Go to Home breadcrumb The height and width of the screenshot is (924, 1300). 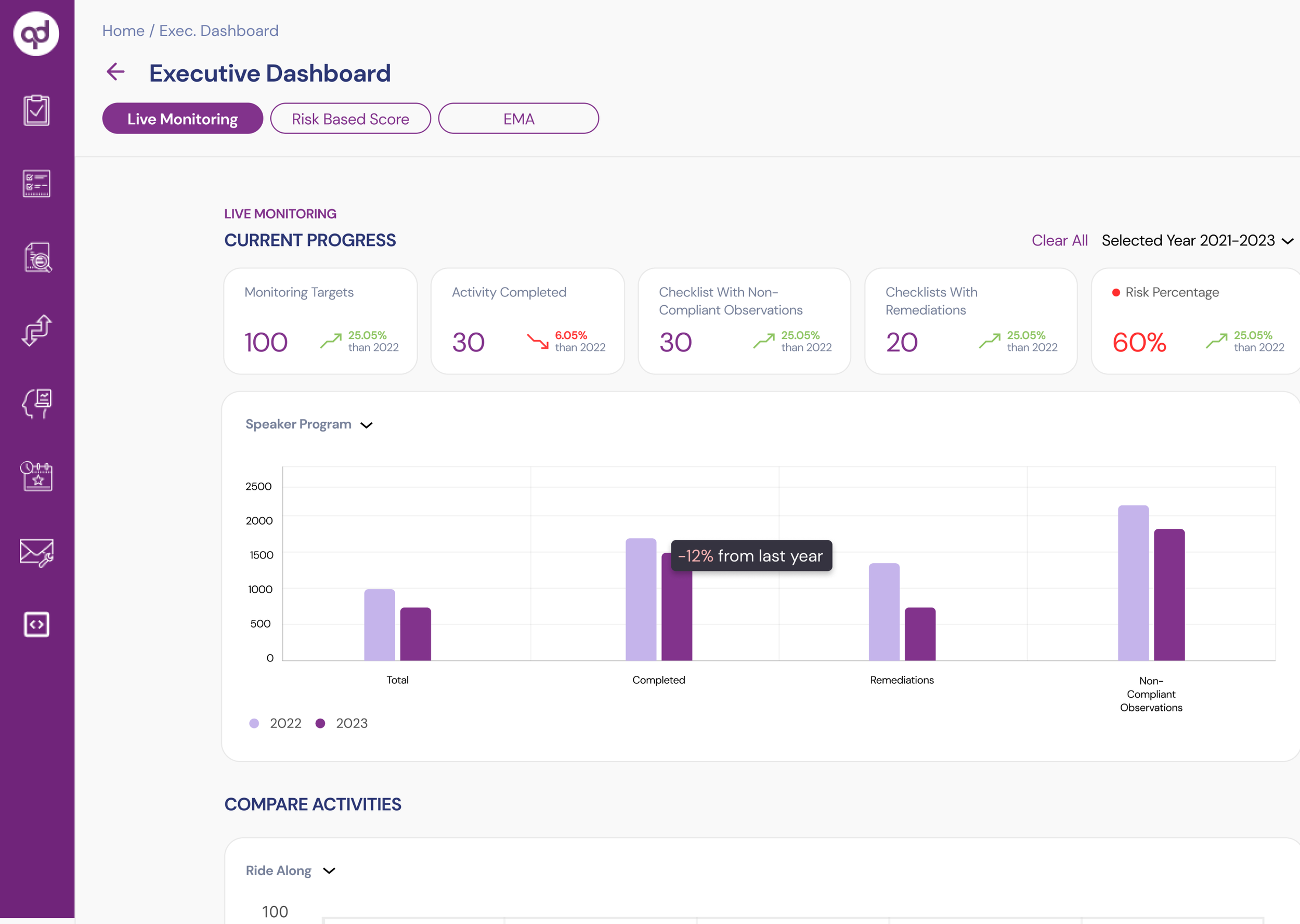(123, 31)
